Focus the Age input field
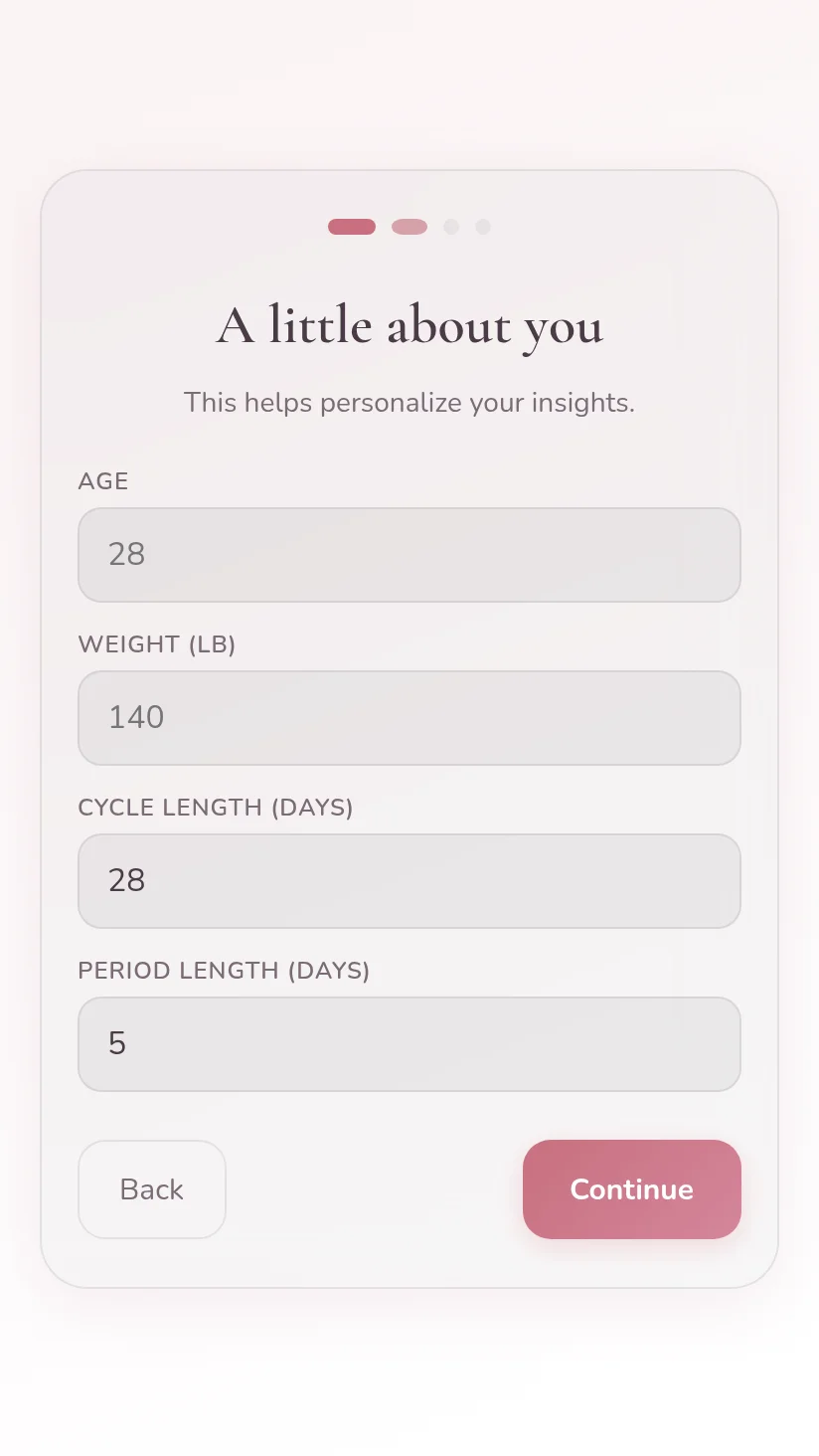Image resolution: width=819 pixels, height=1456 pixels. coord(409,555)
